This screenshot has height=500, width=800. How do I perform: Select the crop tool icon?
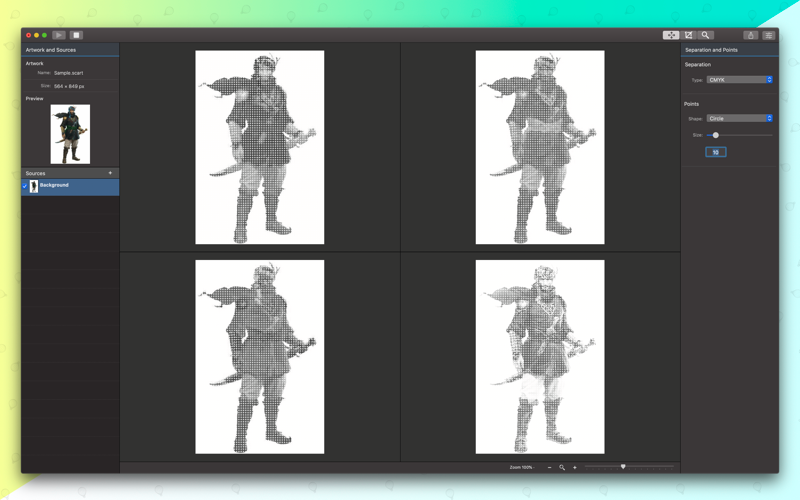(688, 35)
